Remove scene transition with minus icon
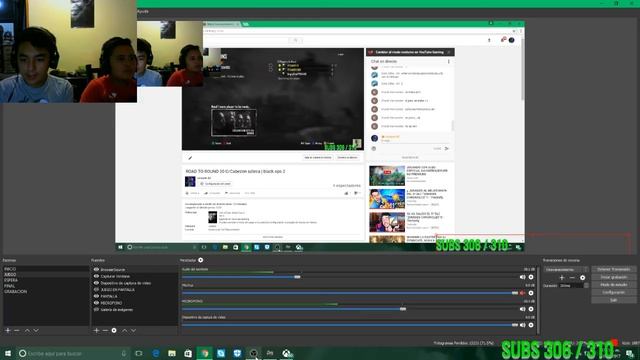 tap(572, 278)
